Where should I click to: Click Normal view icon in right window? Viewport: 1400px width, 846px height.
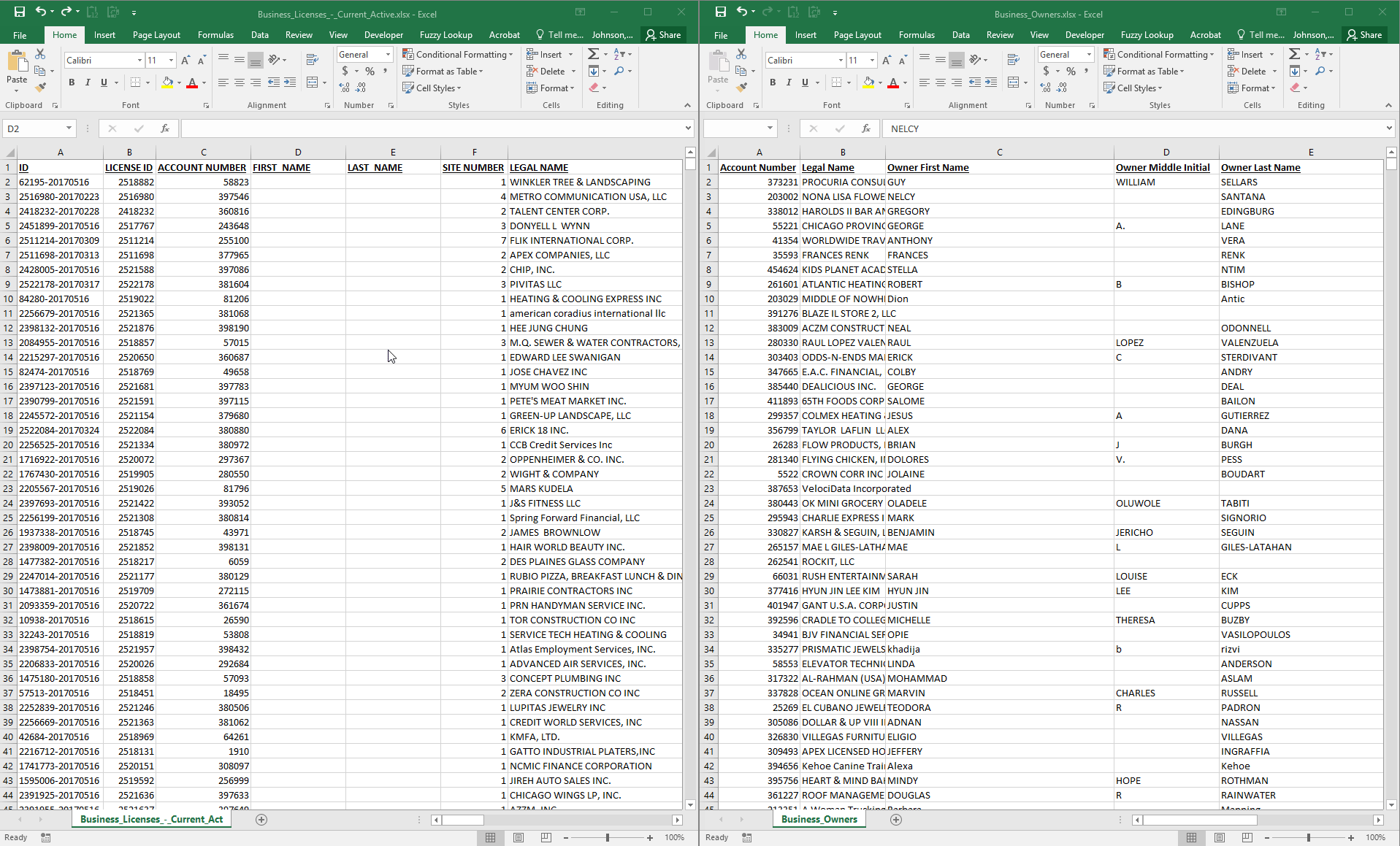point(1191,837)
